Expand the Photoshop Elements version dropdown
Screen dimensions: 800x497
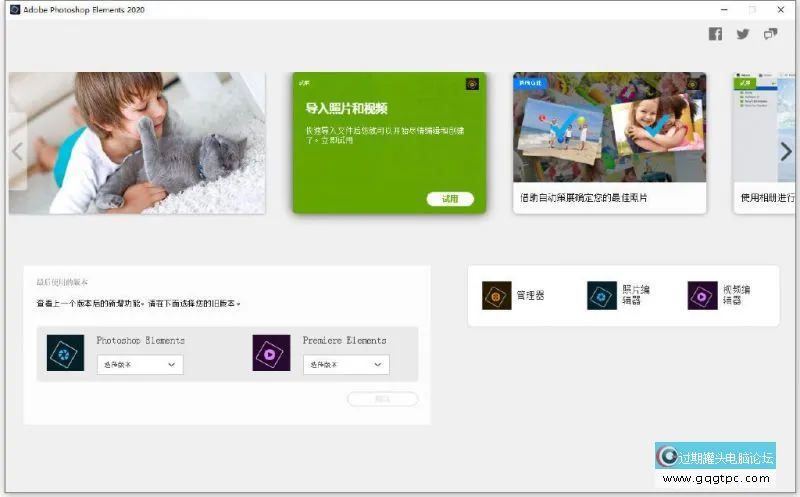pos(140,365)
